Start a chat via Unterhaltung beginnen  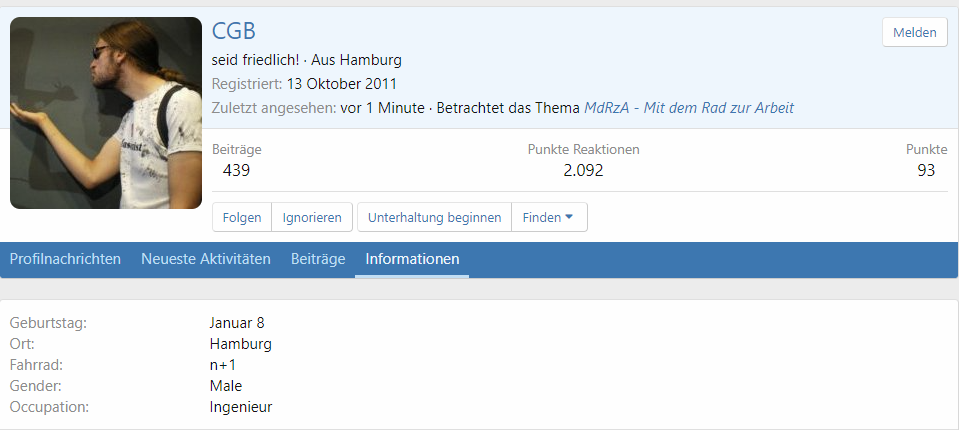tap(434, 217)
